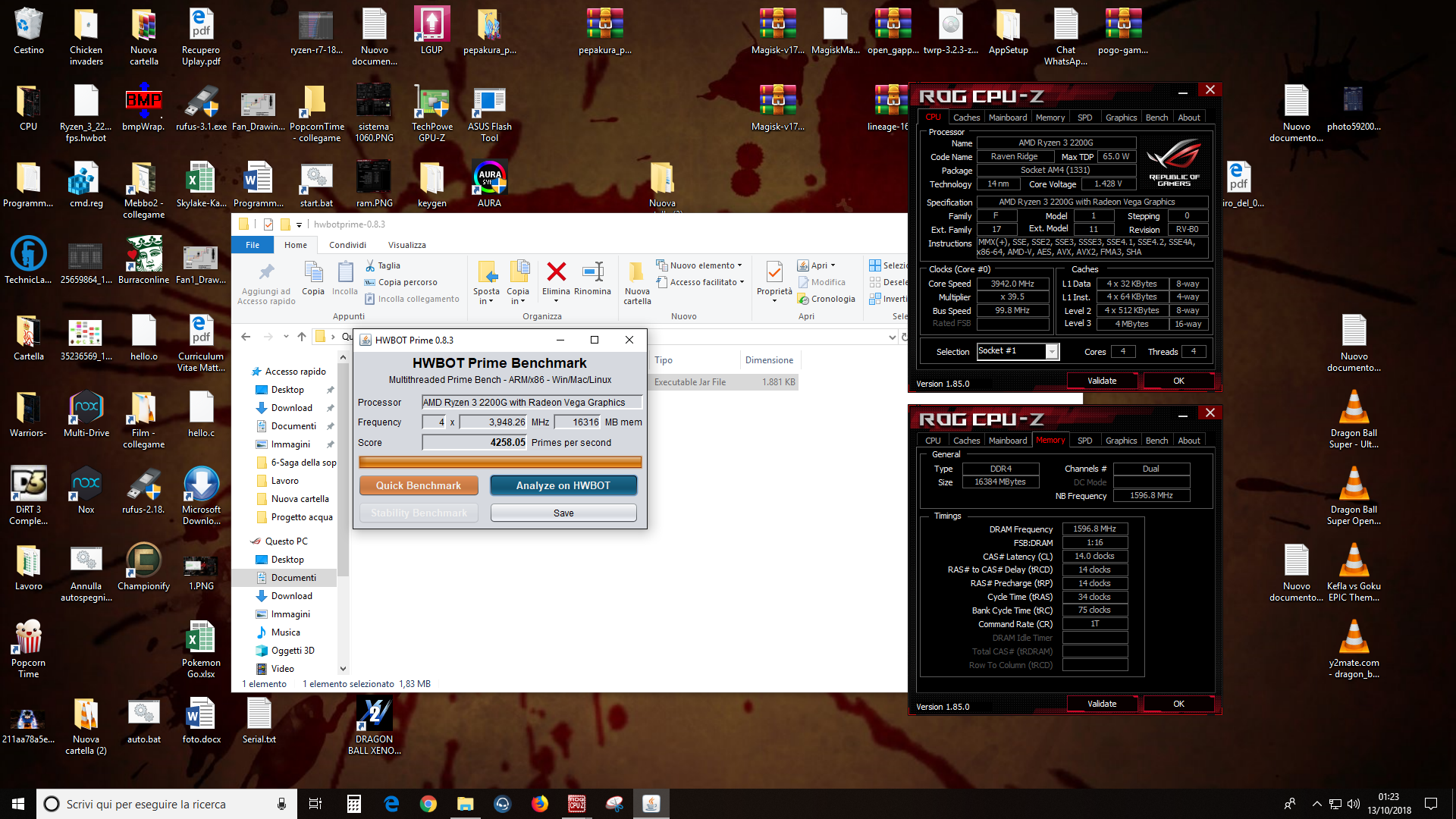Open the TechnicLauncher desktop icon
1456x819 pixels.
[x=28, y=261]
